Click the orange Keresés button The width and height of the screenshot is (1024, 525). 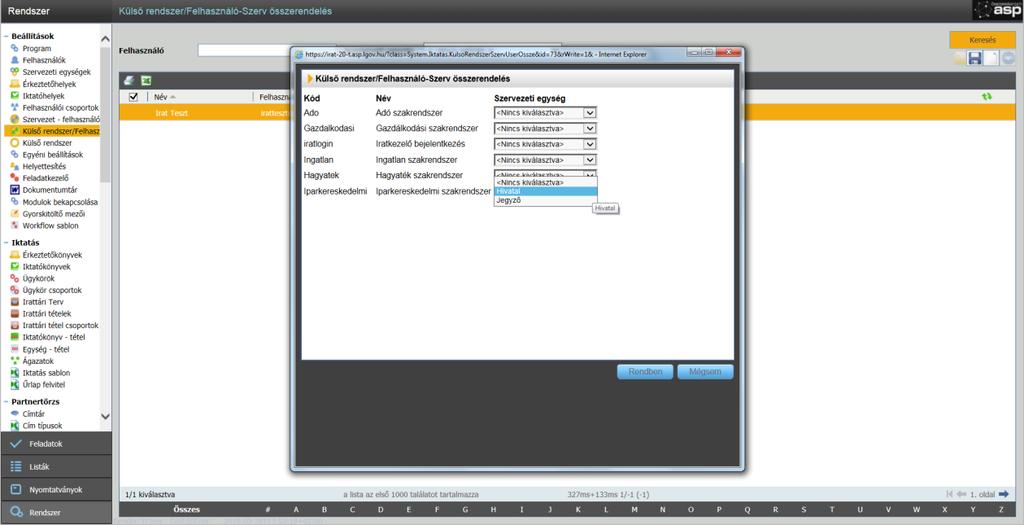tap(982, 40)
